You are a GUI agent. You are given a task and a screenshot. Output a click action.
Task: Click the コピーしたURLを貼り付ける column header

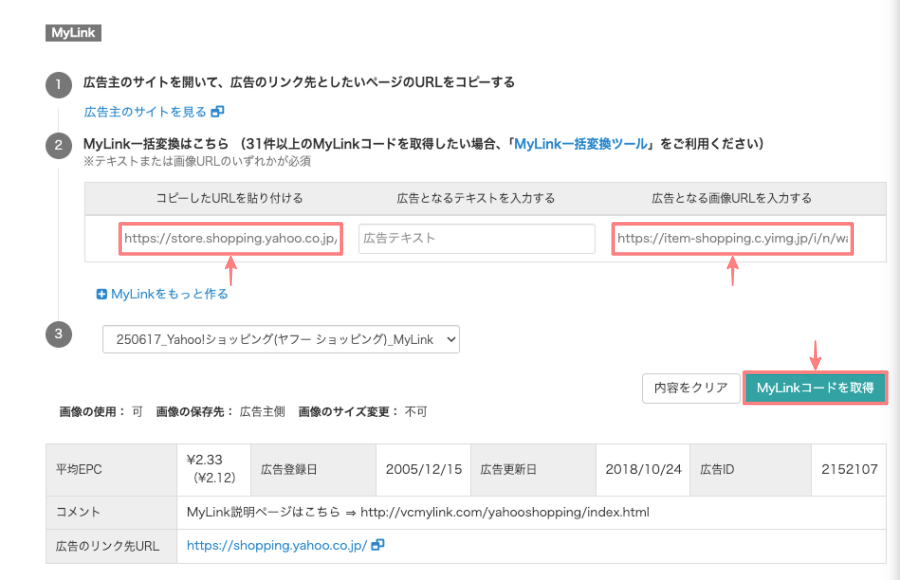point(230,199)
